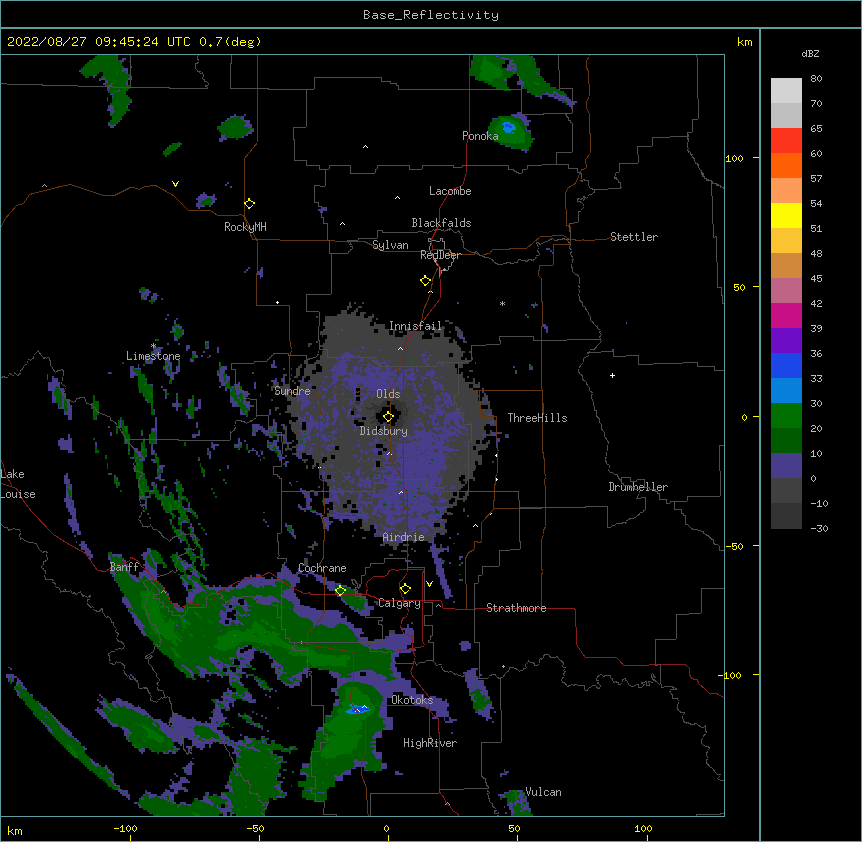The image size is (862, 842).
Task: Select the Olds label
Action: coord(388,394)
